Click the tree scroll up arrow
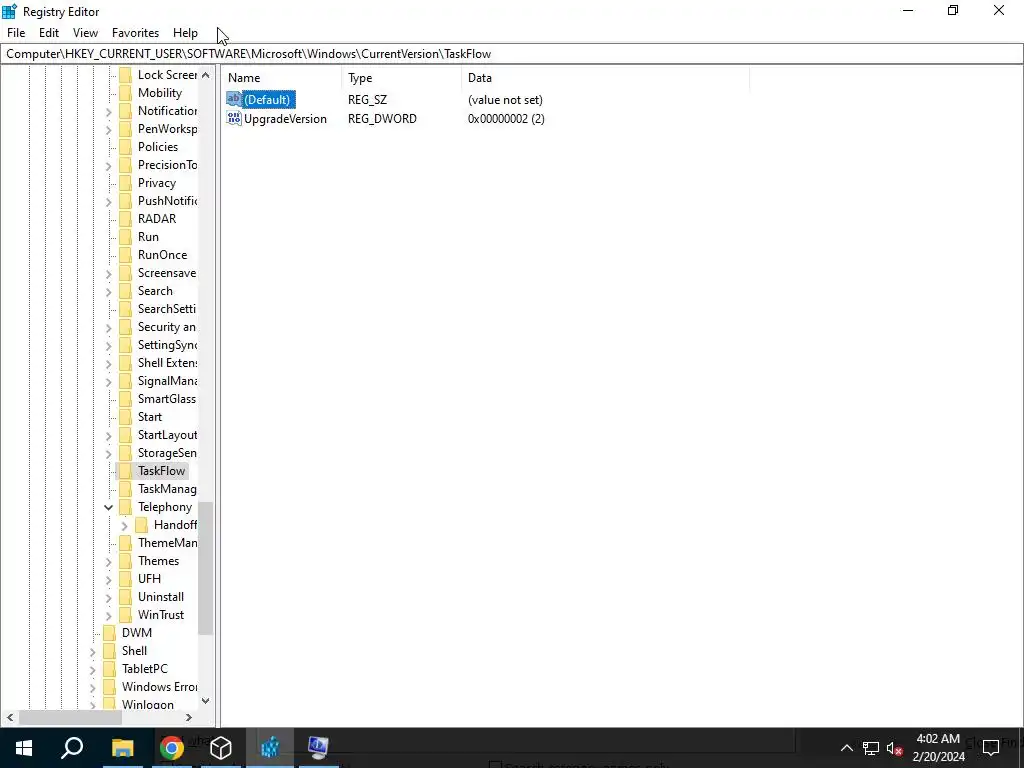Image resolution: width=1024 pixels, height=768 pixels. point(206,75)
